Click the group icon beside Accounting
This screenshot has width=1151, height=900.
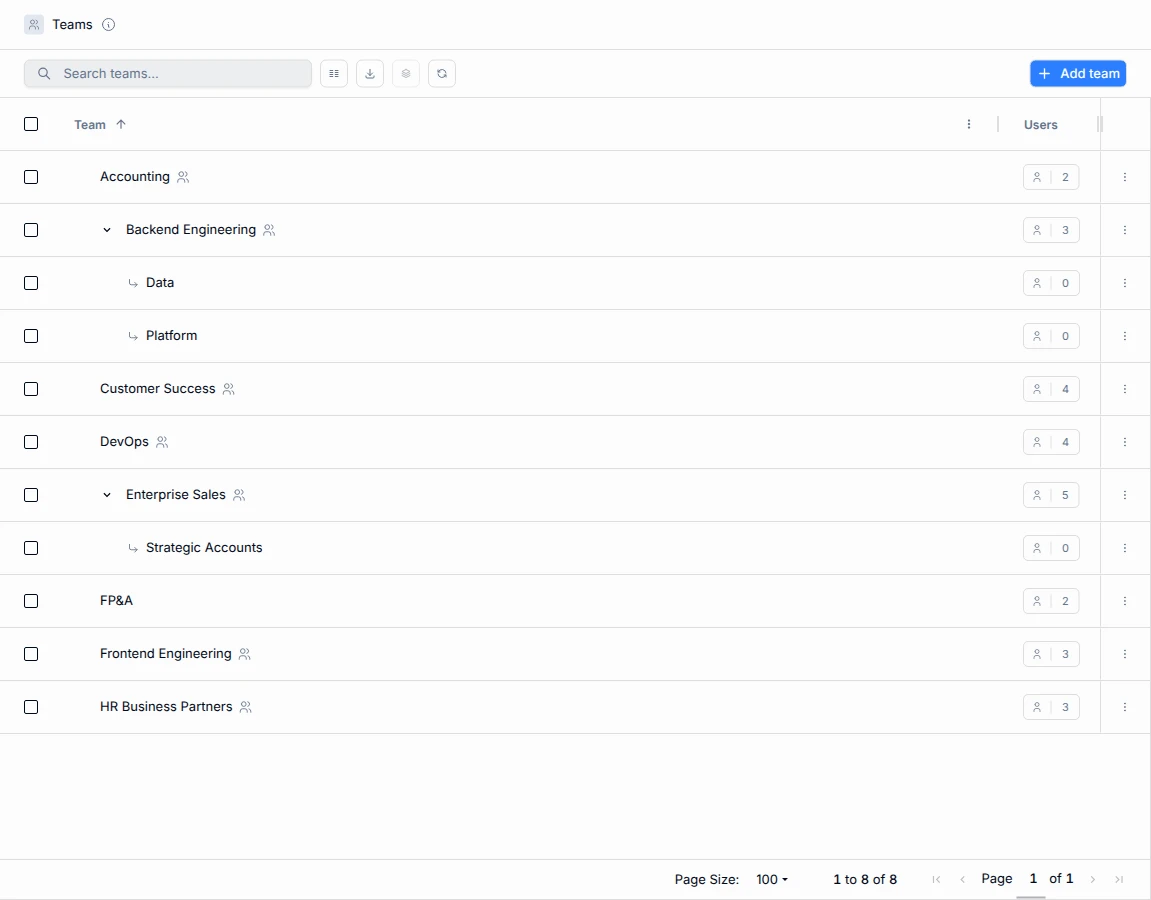(x=184, y=177)
